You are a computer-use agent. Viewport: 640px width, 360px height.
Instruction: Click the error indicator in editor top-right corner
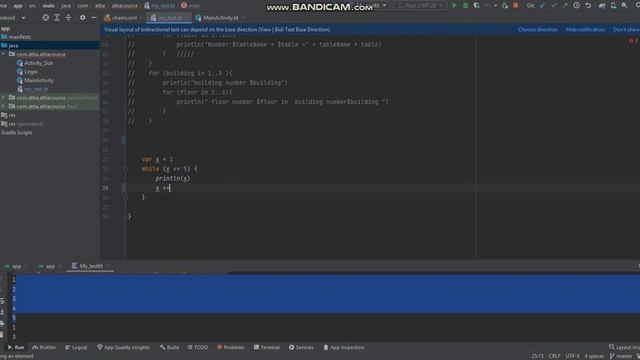coord(633,41)
